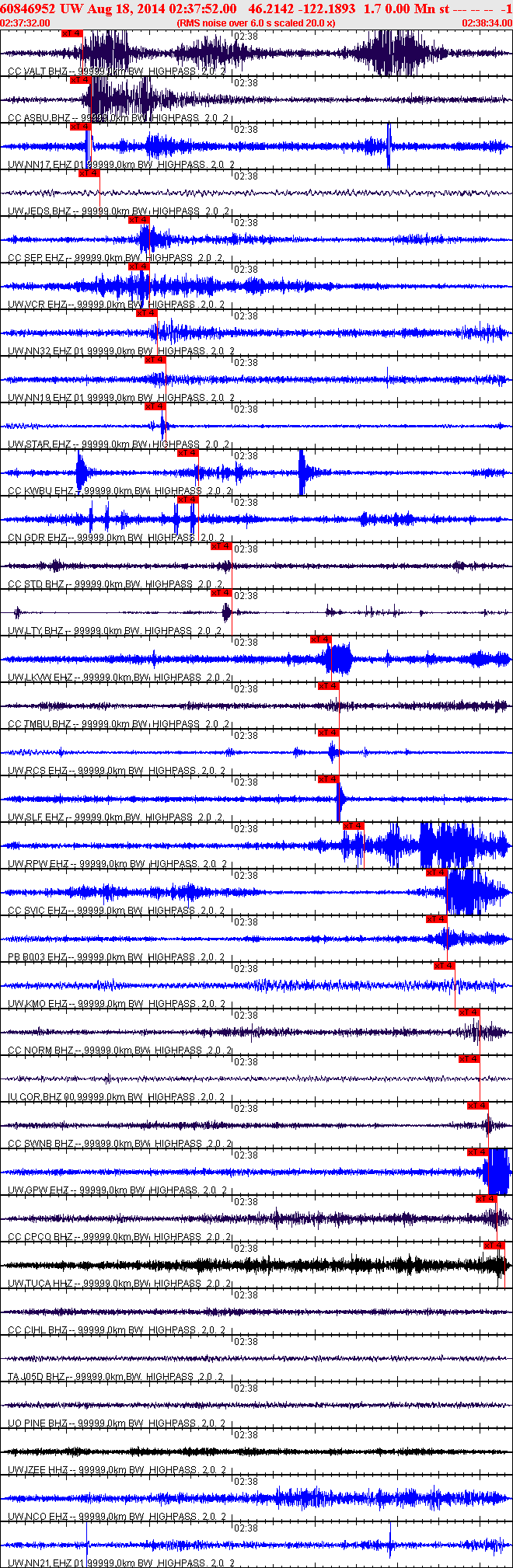Click the red pick flag on CC CPCO trace
Viewport: 513px width, 1568px height.
tap(487, 1199)
